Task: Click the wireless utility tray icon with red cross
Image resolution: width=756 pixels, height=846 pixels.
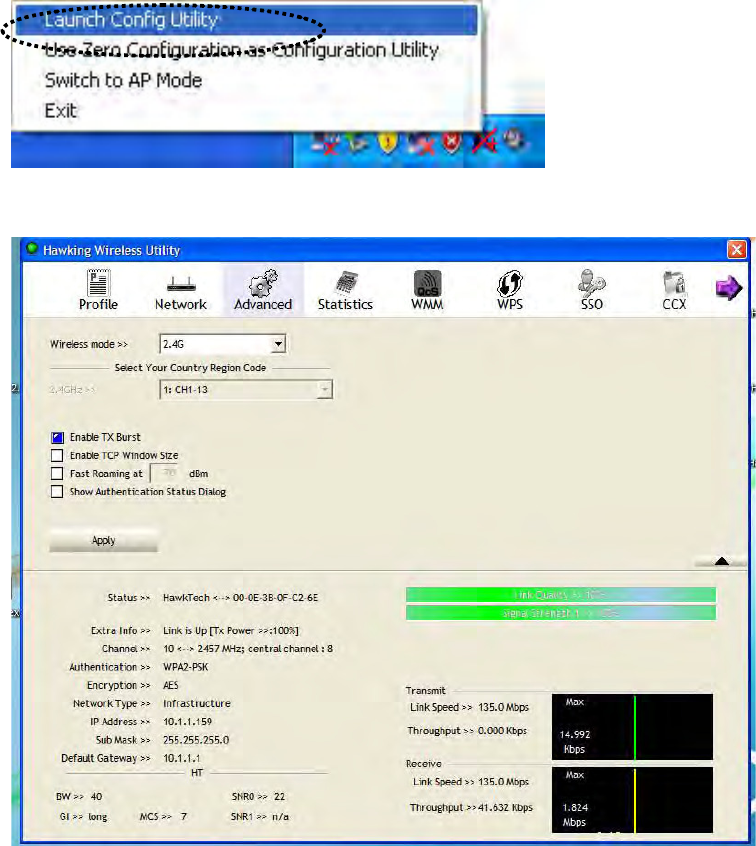Action: (x=484, y=142)
